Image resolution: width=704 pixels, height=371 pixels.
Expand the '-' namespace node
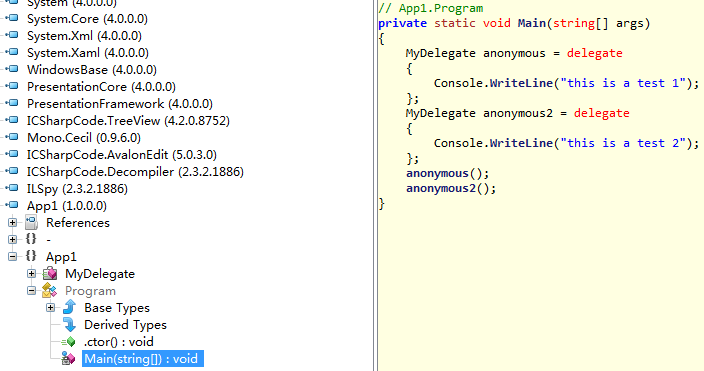coord(13,239)
